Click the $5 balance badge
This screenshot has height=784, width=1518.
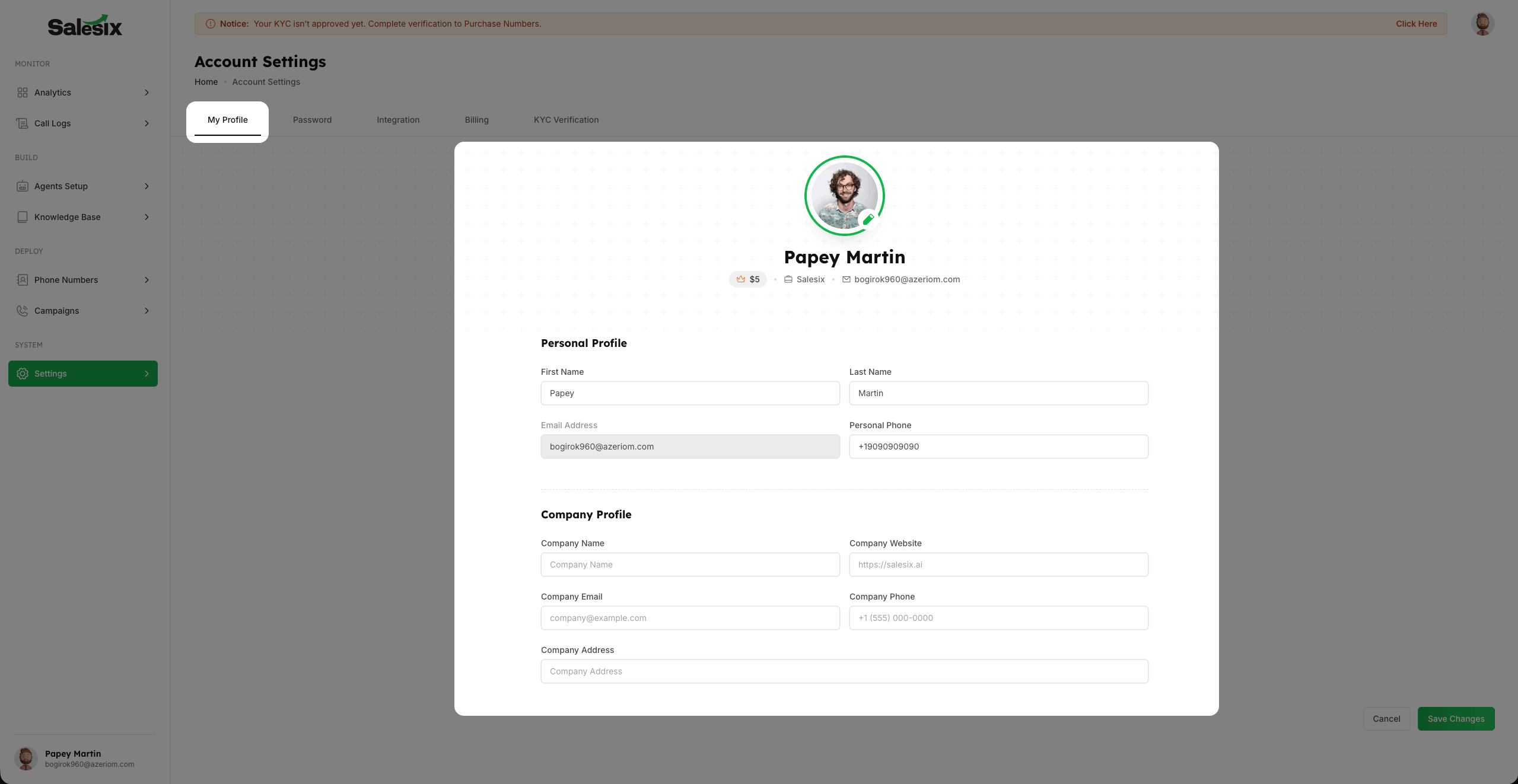pyautogui.click(x=747, y=279)
